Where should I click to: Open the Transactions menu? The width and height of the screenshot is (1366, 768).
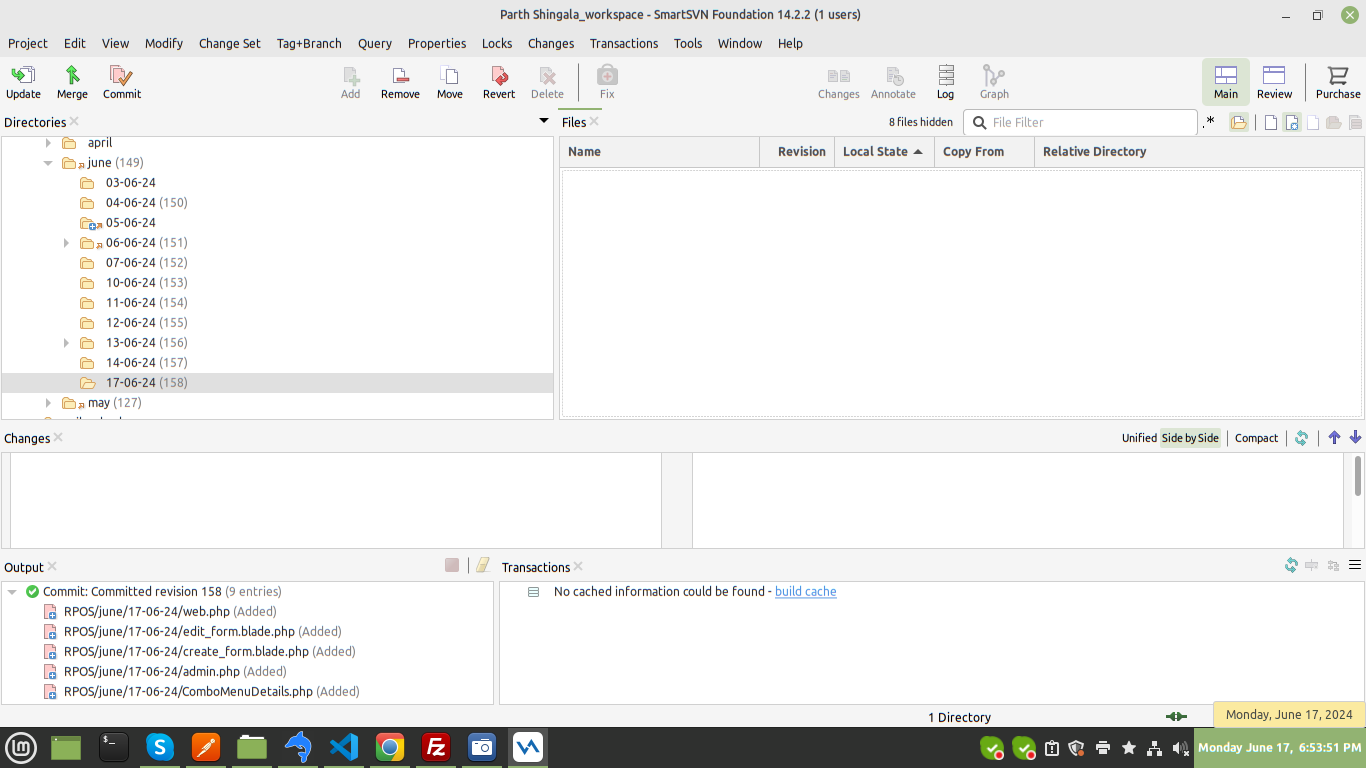624,43
